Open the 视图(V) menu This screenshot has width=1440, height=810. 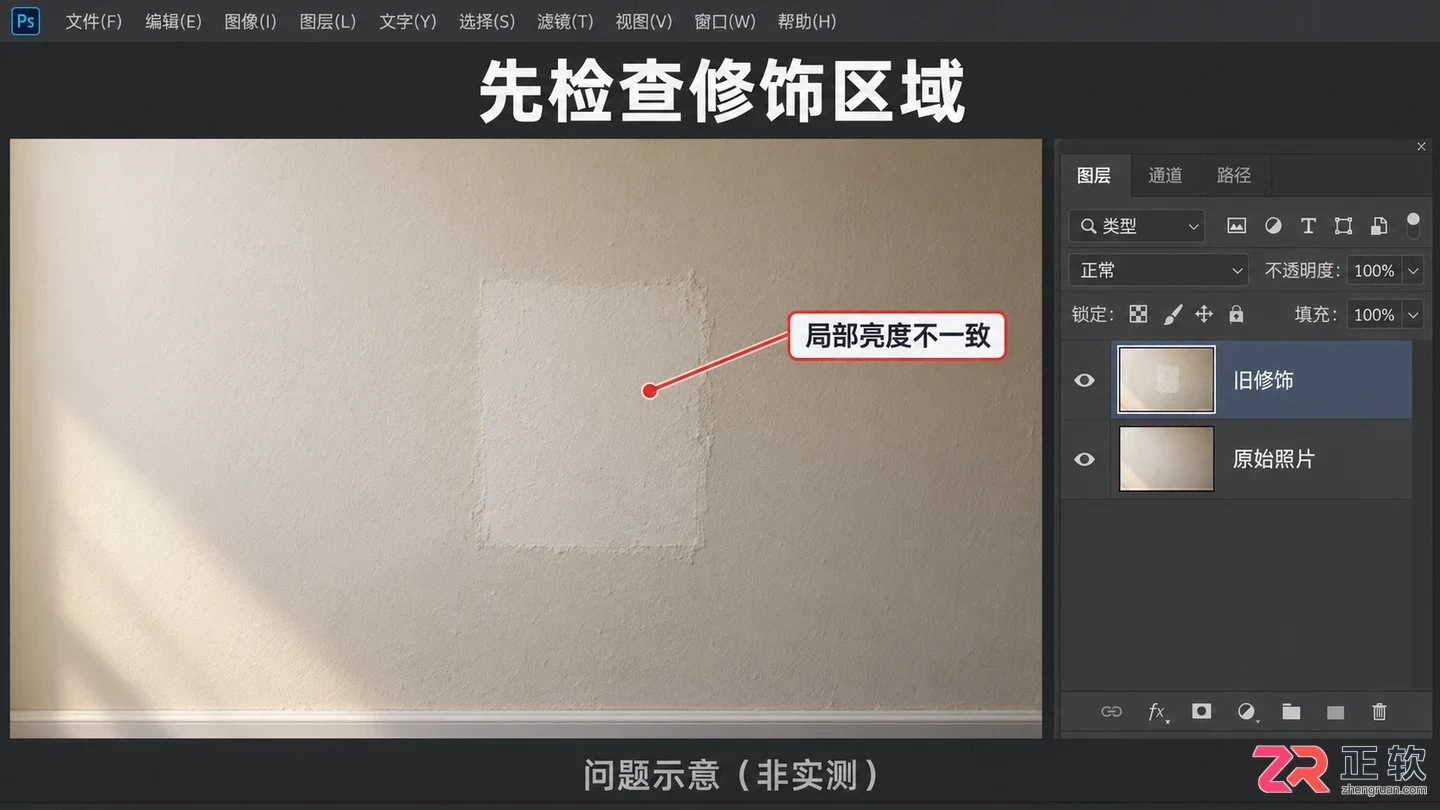[x=644, y=21]
